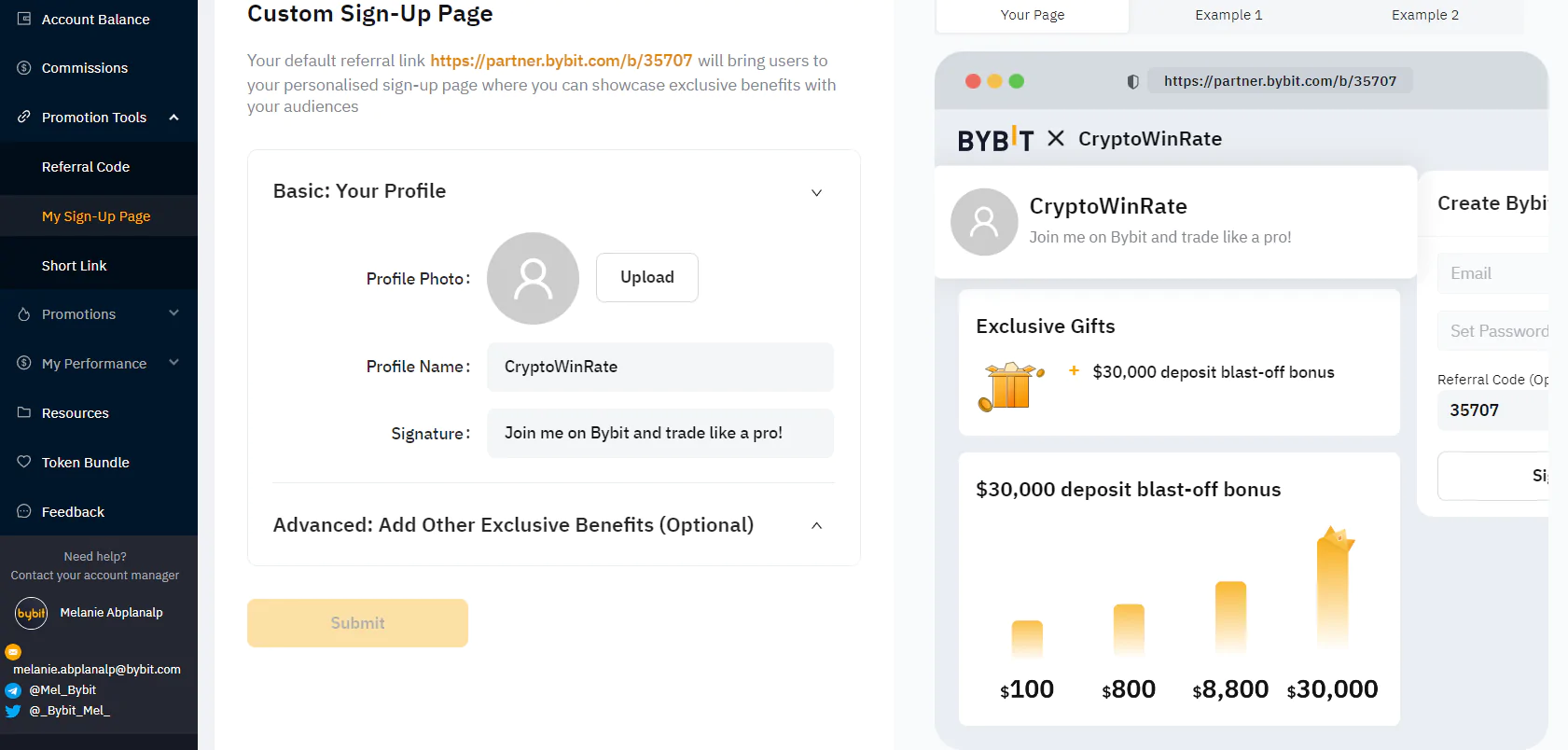Click the Melanie Abplanalp manager name
Image resolution: width=1568 pixels, height=750 pixels.
pyautogui.click(x=112, y=613)
